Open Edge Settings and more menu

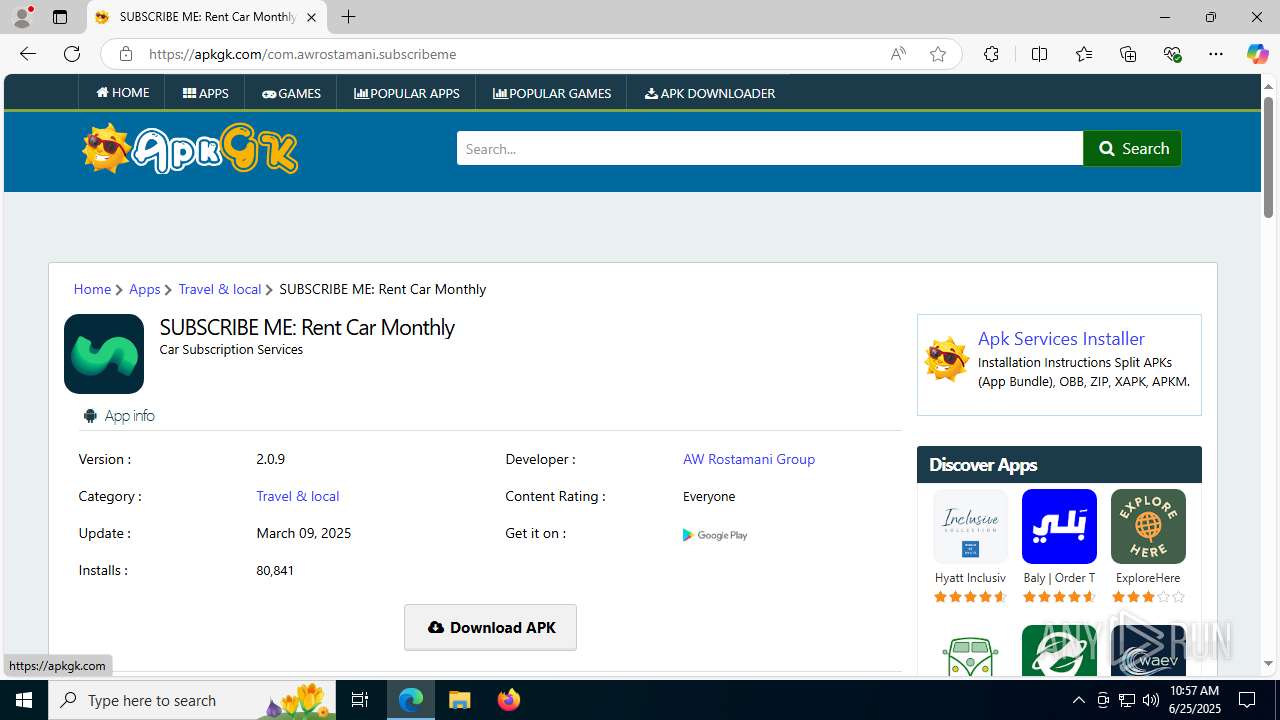point(1216,54)
